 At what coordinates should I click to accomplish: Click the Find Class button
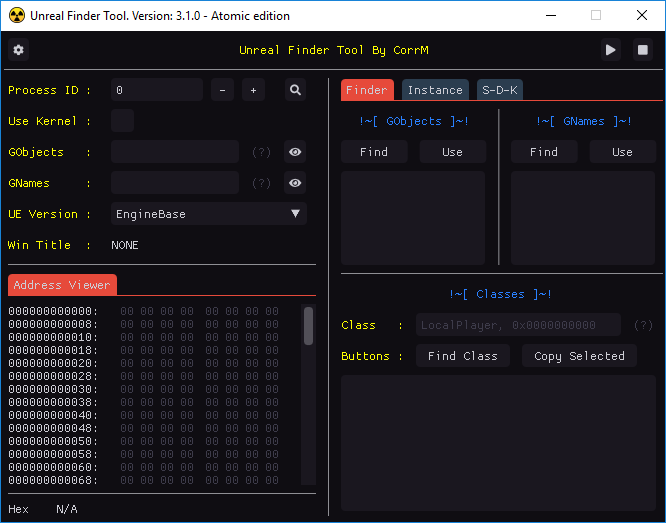click(x=463, y=356)
